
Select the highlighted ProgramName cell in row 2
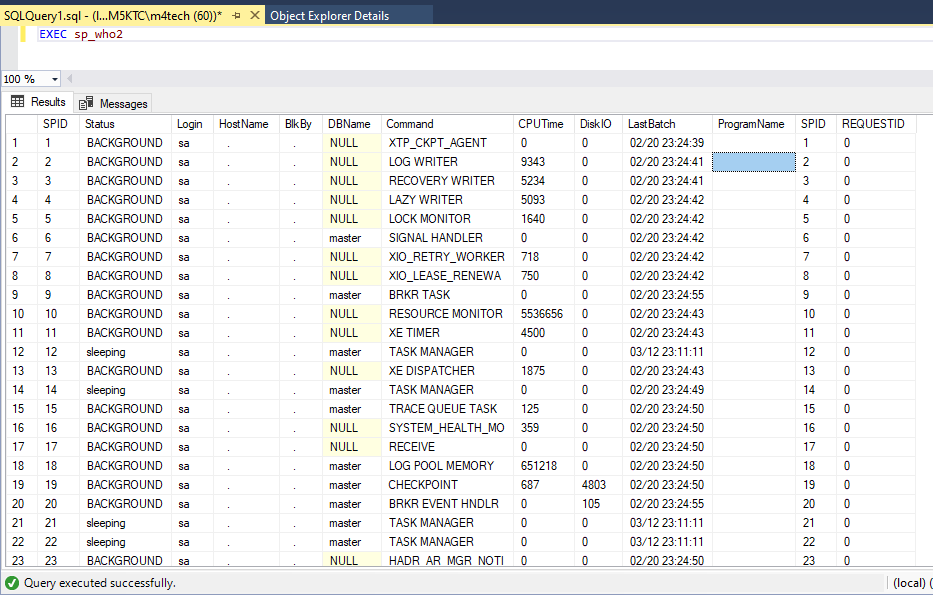[x=753, y=162]
